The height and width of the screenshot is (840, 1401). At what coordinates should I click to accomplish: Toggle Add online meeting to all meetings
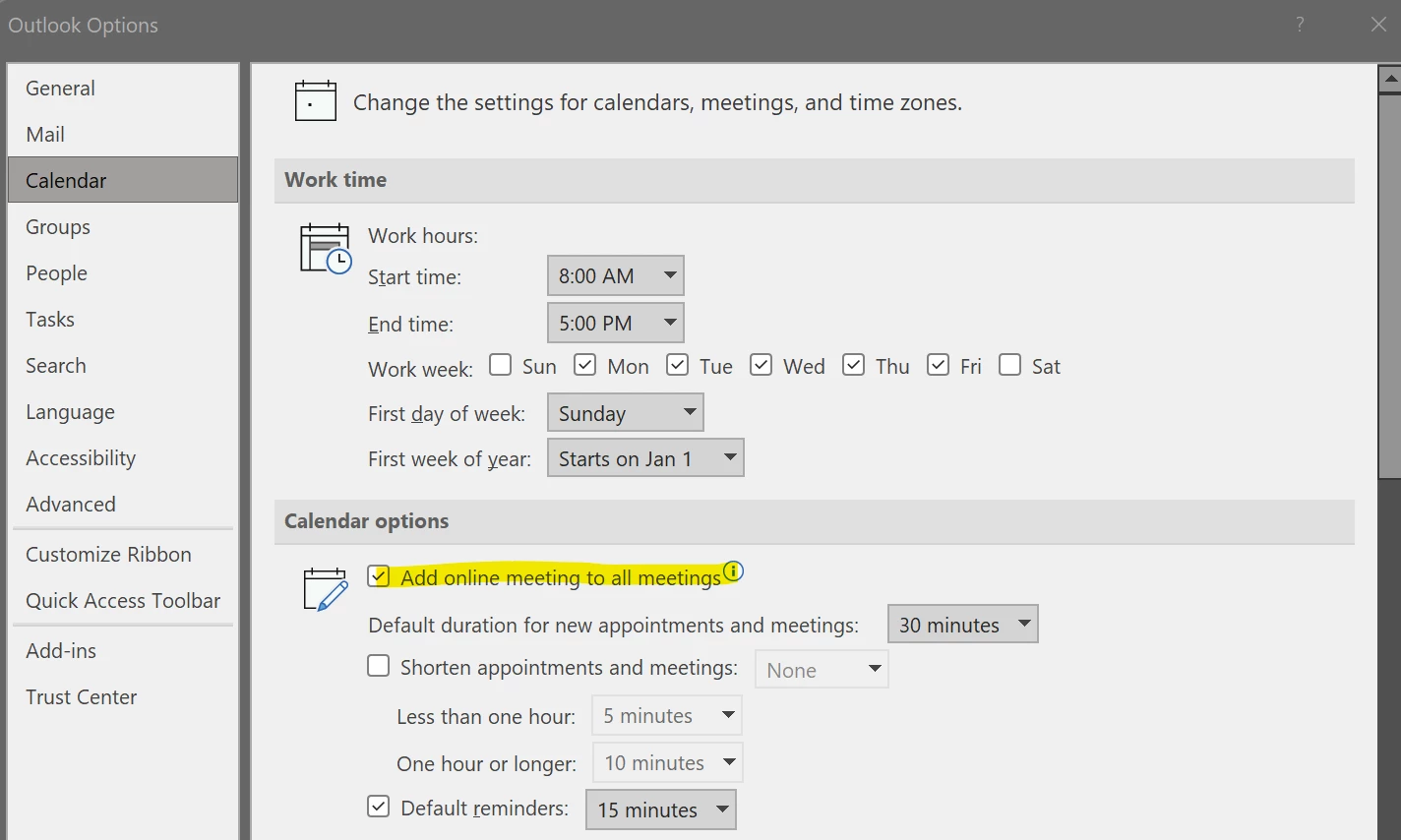coord(379,576)
